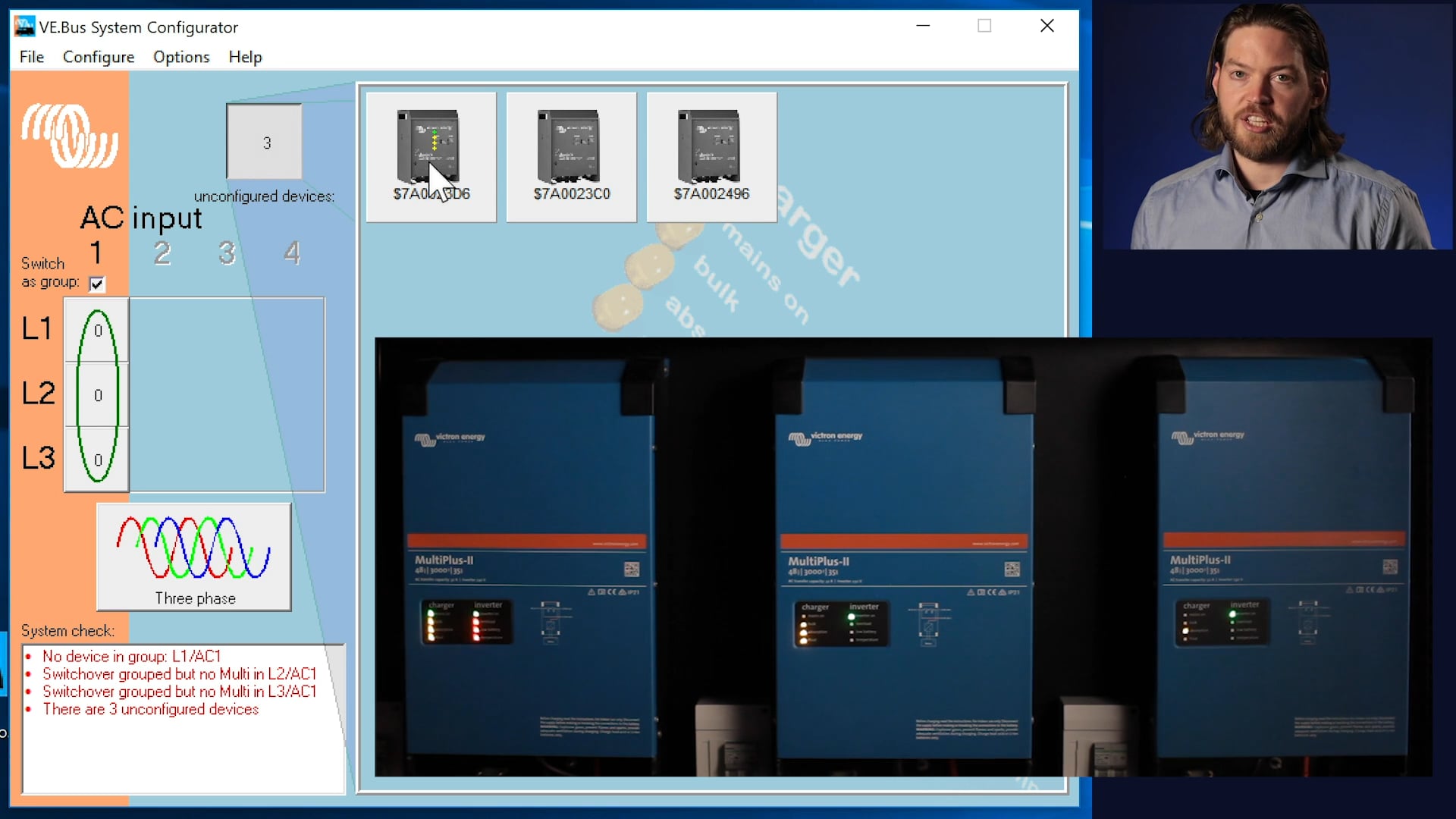Viewport: 1456px width, 819px height.
Task: Click the Victron Energy logo
Action: 70,136
